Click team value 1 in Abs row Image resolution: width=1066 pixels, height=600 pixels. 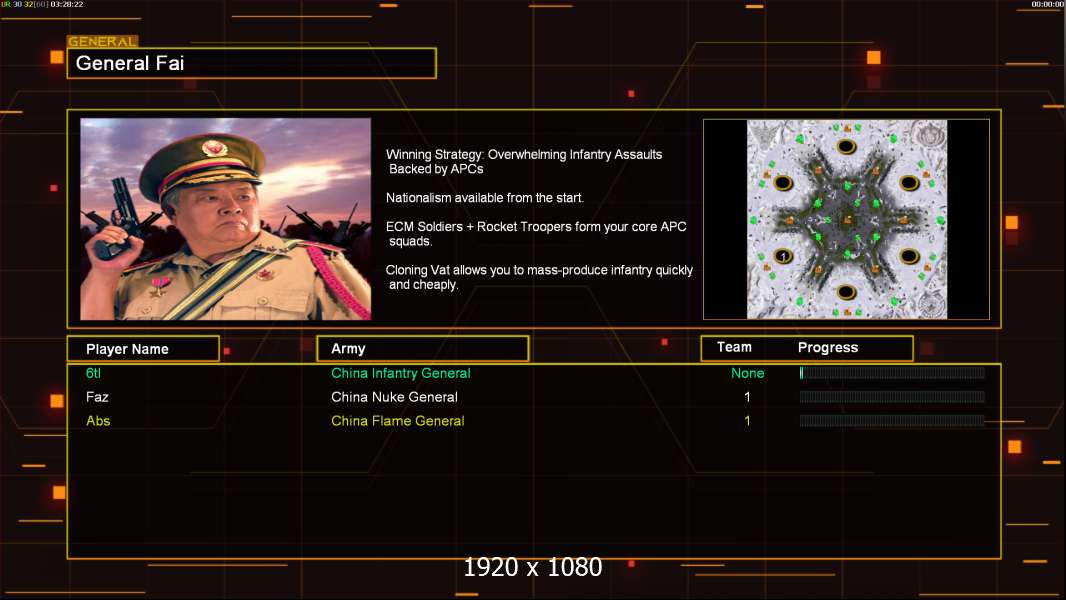point(747,421)
